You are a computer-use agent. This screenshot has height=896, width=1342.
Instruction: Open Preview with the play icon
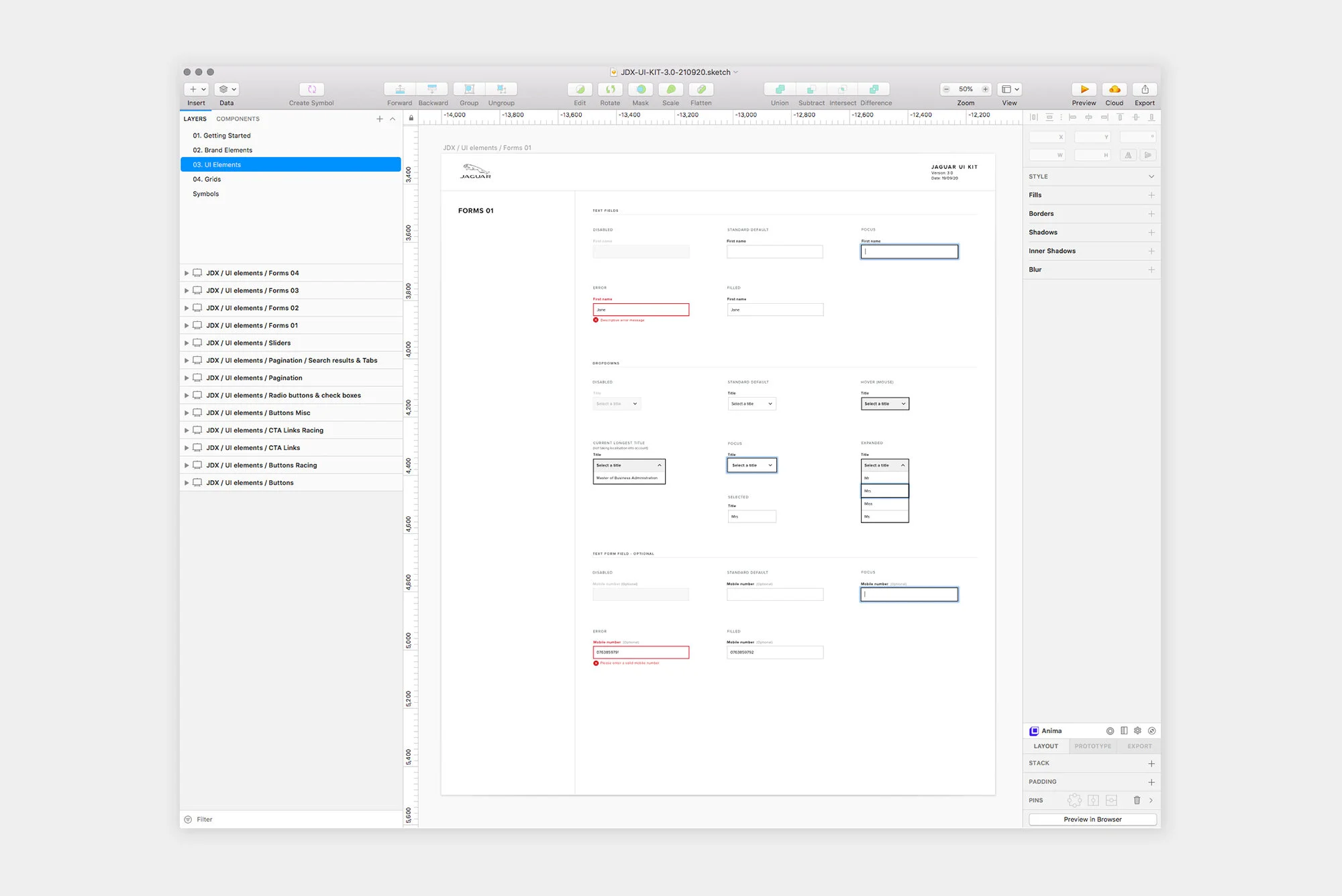[1084, 89]
